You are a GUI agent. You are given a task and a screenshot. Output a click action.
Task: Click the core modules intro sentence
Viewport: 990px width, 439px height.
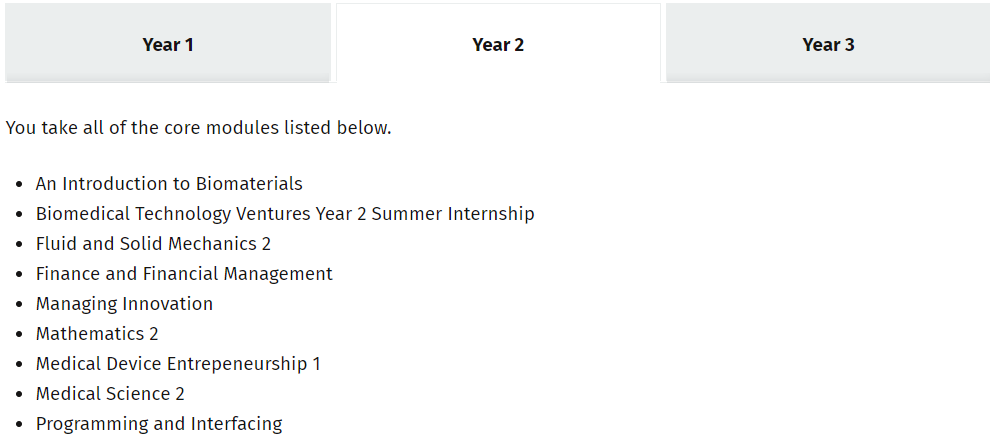(x=198, y=128)
